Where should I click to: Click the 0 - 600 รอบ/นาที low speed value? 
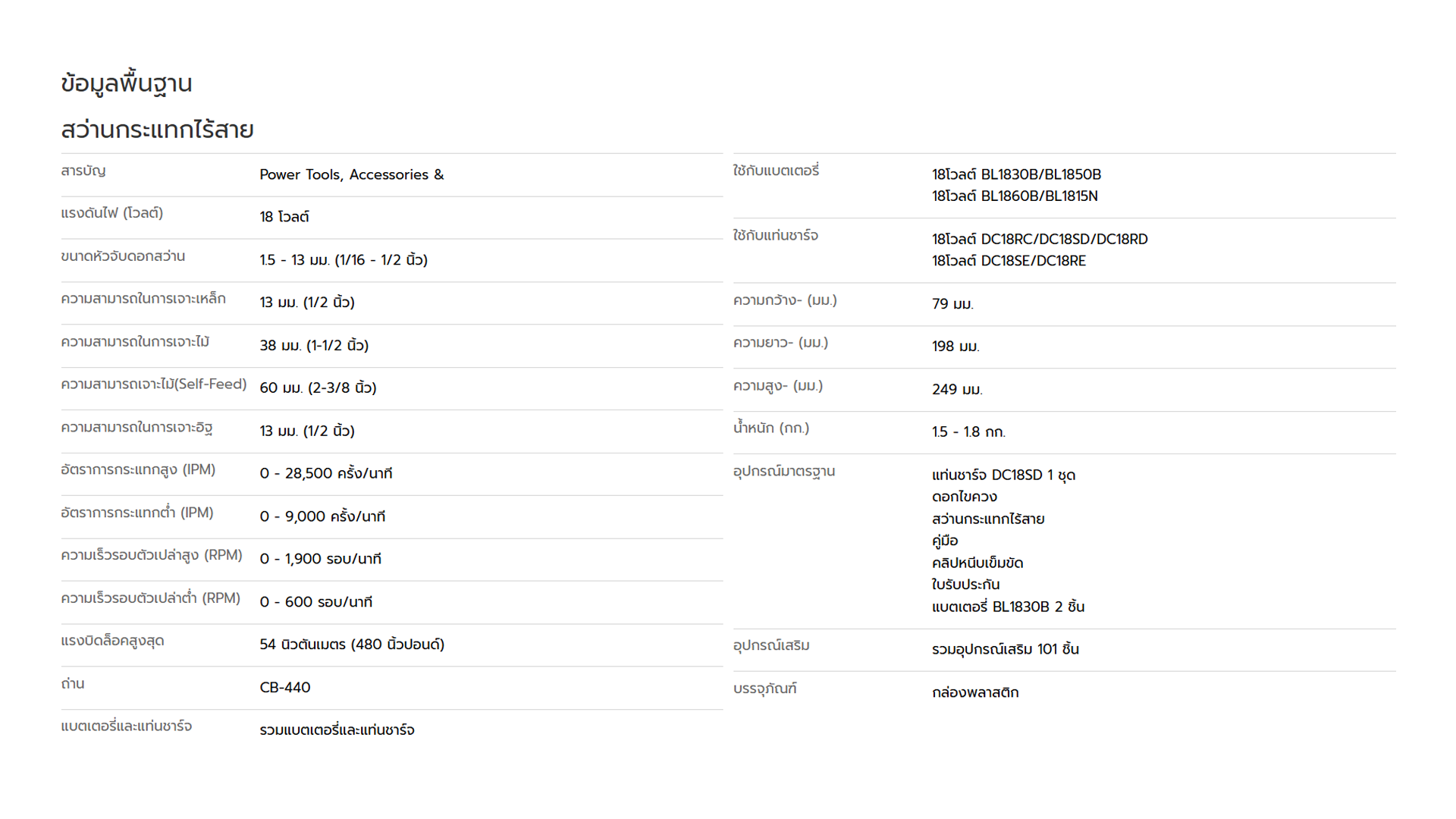tap(316, 602)
